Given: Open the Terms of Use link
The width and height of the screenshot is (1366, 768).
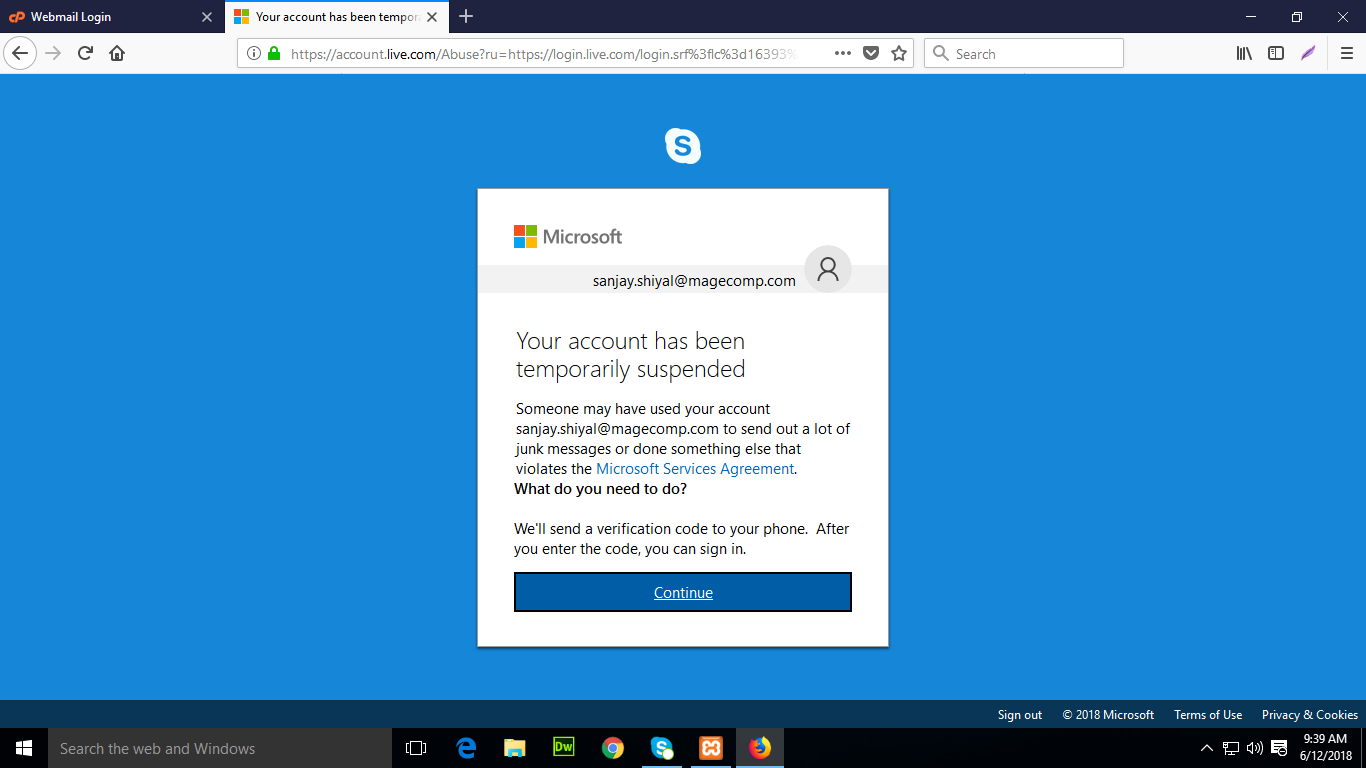Looking at the screenshot, I should coord(1208,715).
